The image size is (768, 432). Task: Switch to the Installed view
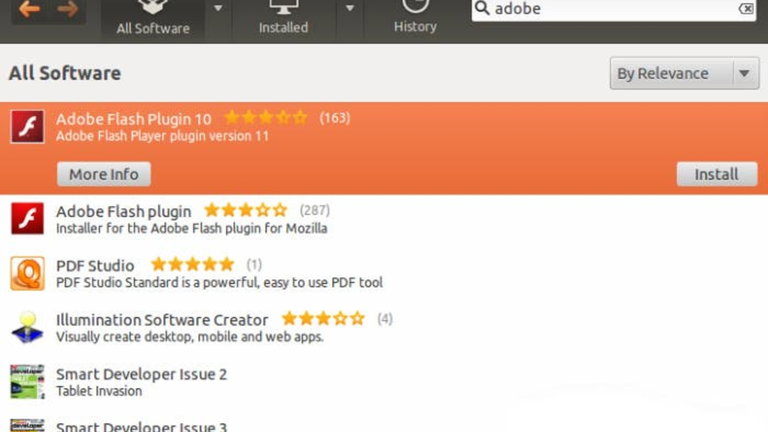point(284,18)
